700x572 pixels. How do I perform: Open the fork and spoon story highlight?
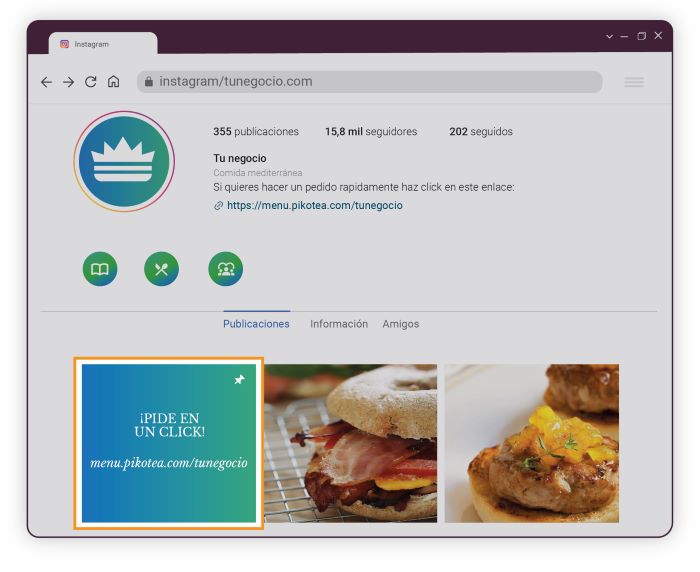click(x=162, y=269)
